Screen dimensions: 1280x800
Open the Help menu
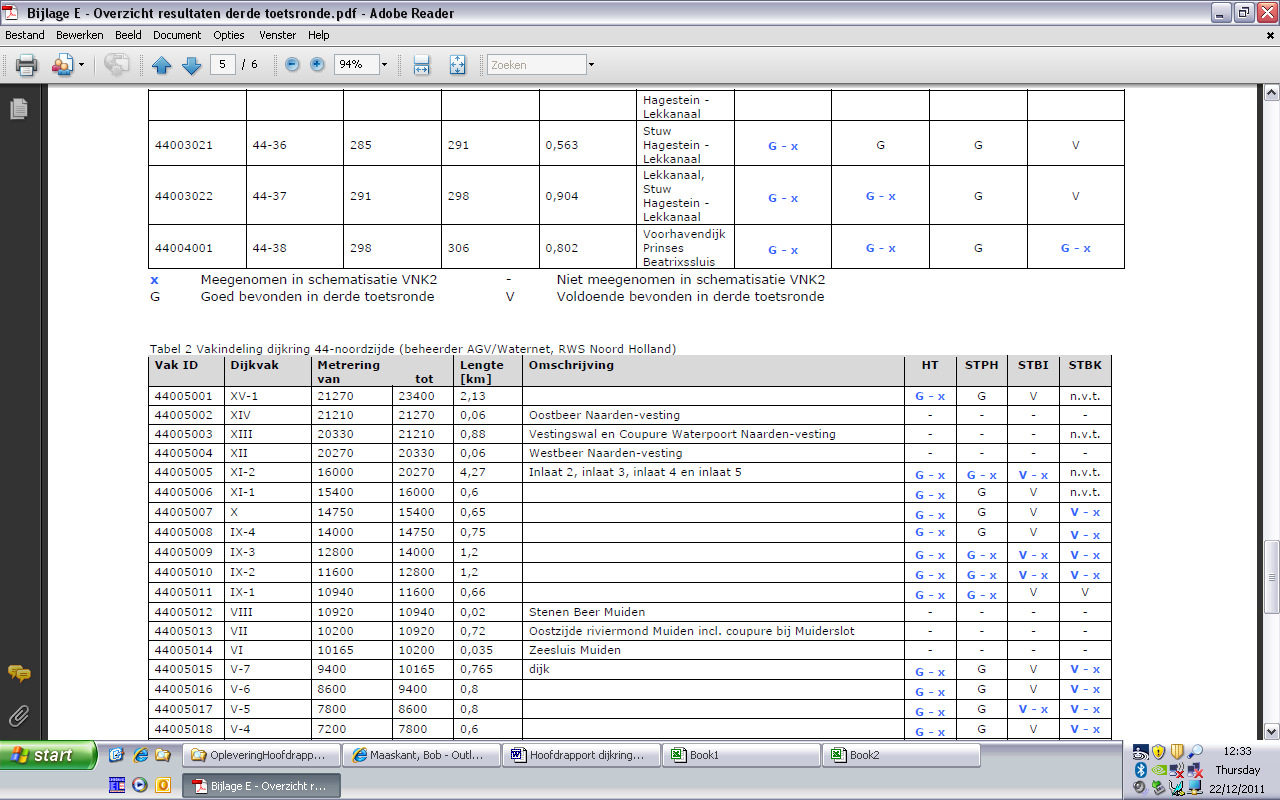[x=318, y=35]
